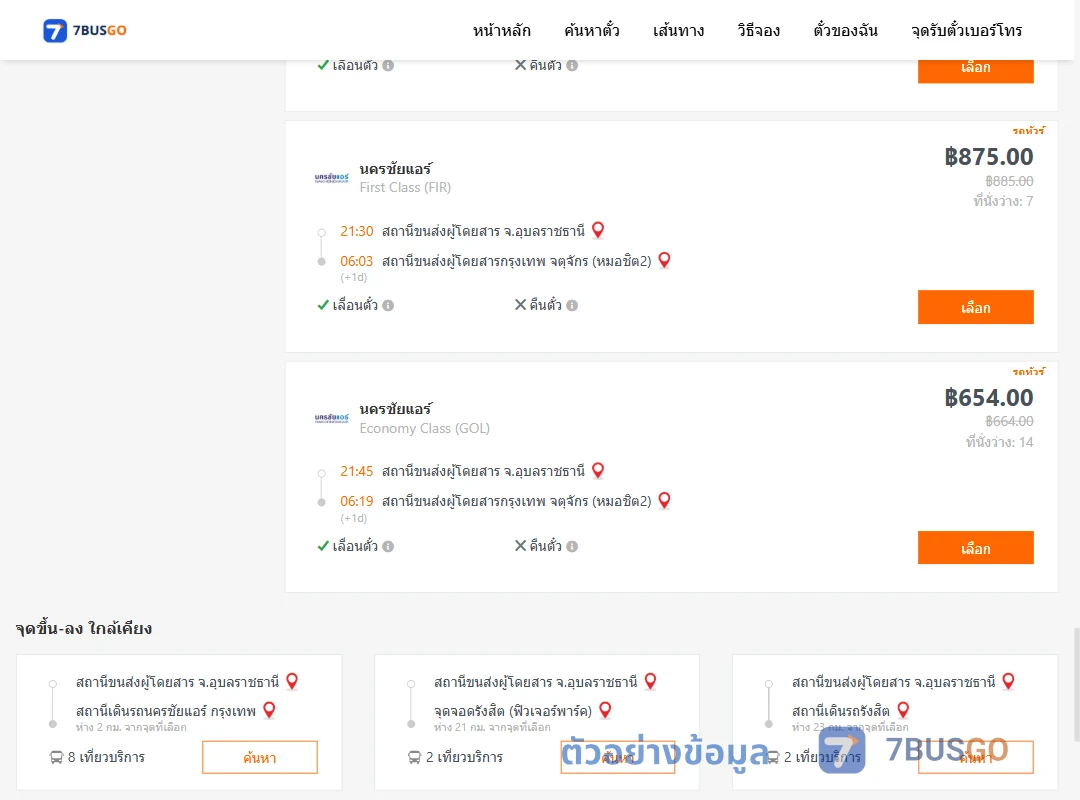This screenshot has height=800, width=1080.
Task: Open คืนตั๋ว info icon in topmost card
Action: click(x=572, y=65)
